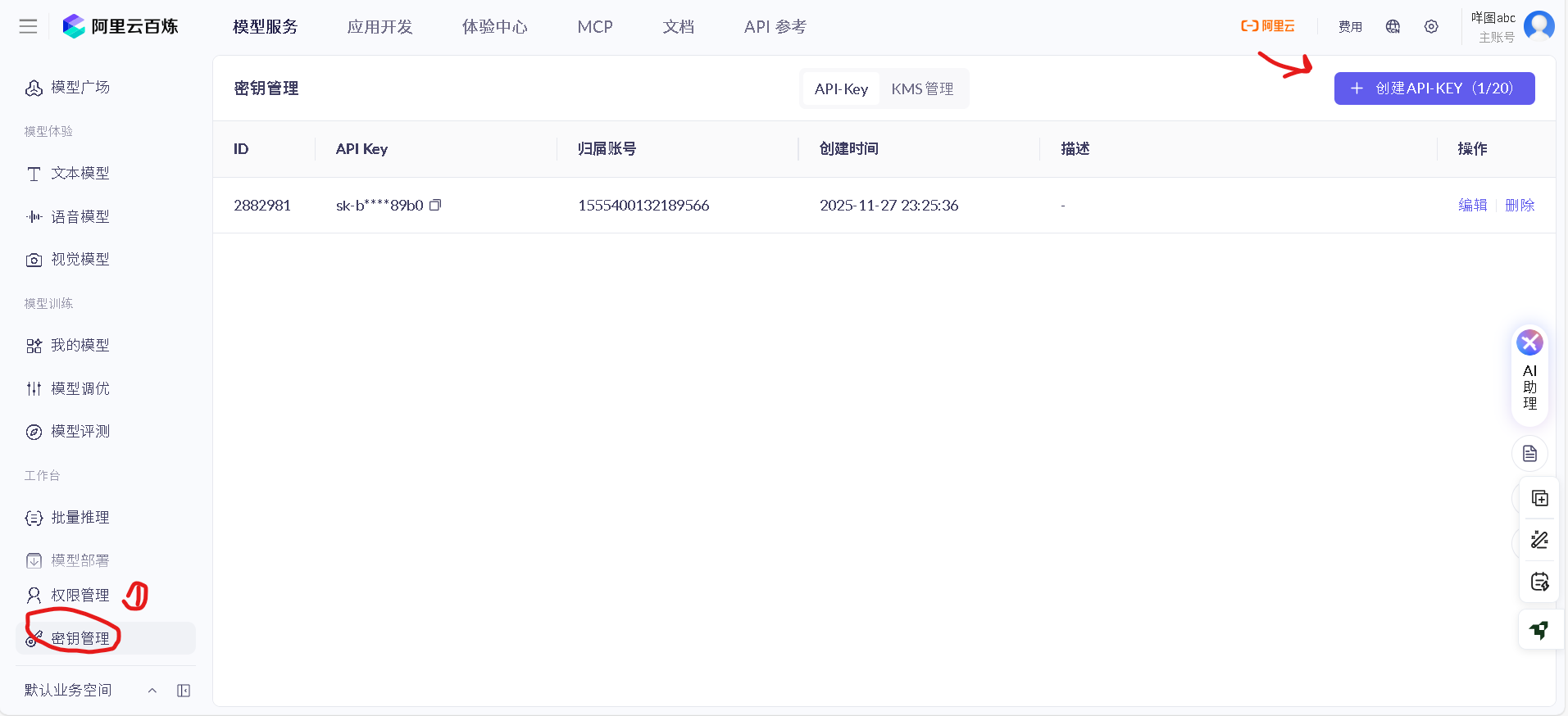Click the 模型调优 sliders icon
Image resolution: width=1568 pixels, height=716 pixels.
(34, 389)
